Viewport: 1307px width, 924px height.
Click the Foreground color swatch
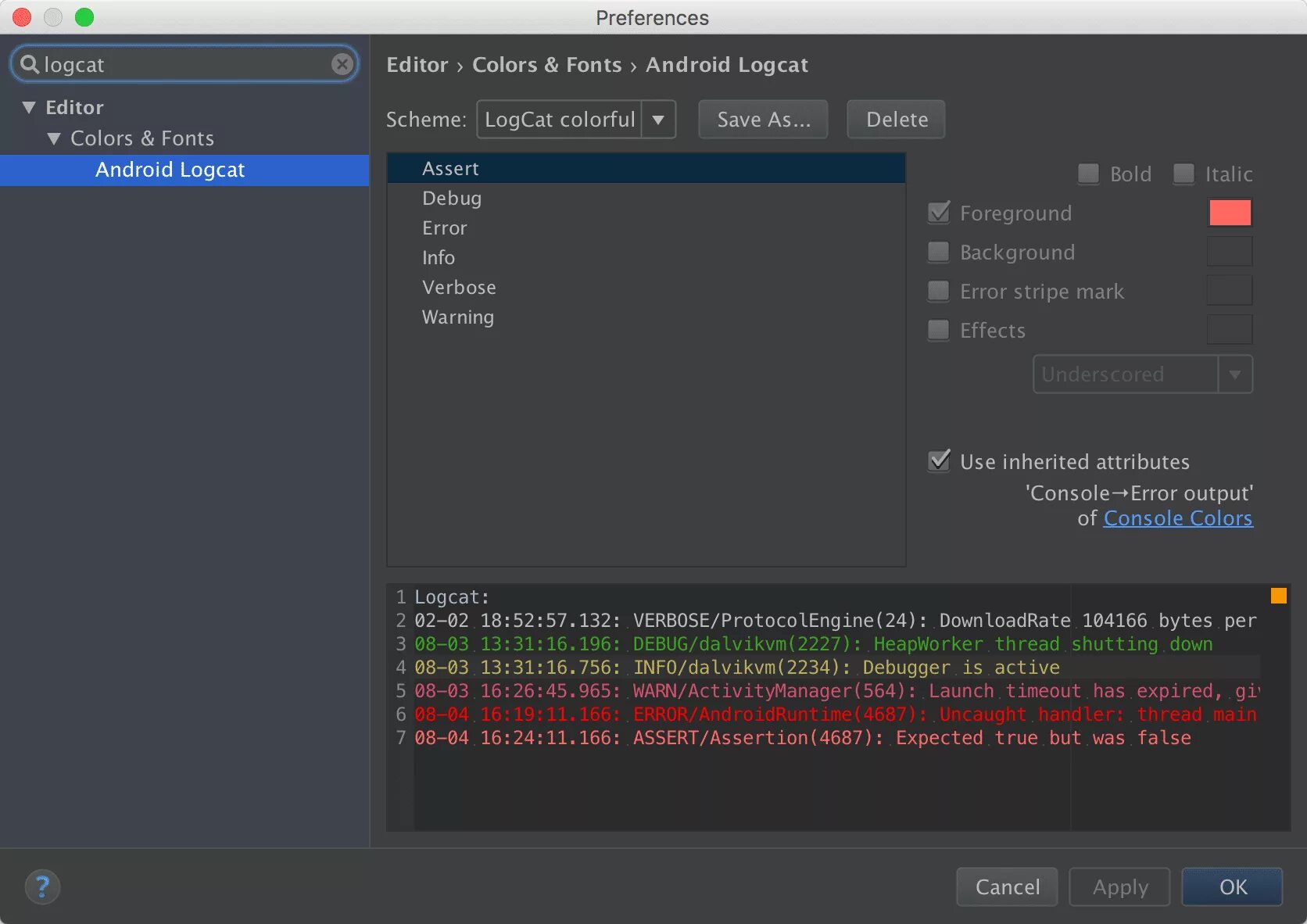(1230, 213)
